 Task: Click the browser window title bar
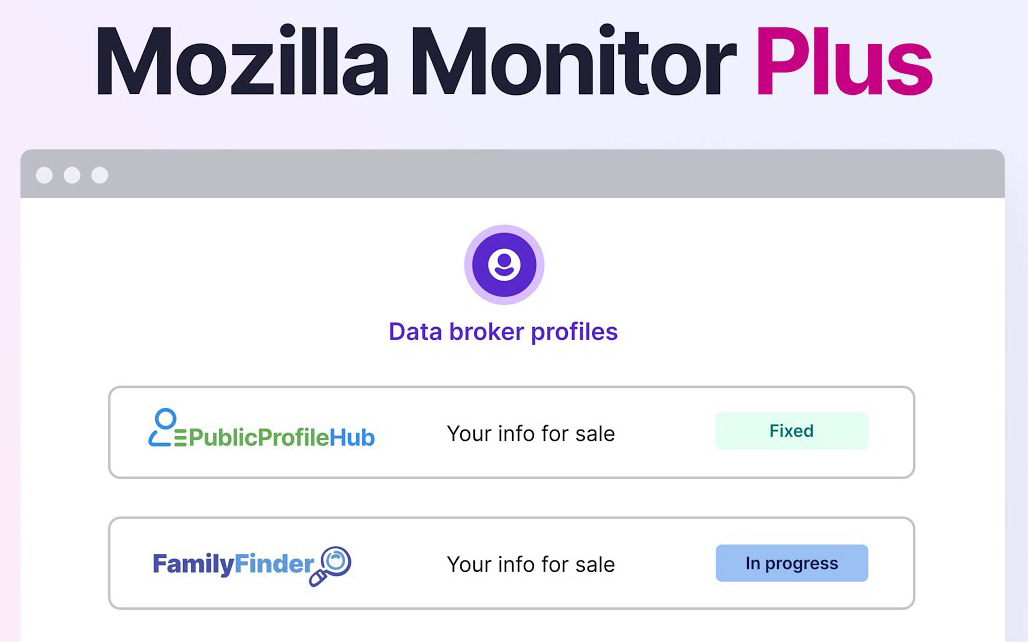(512, 173)
